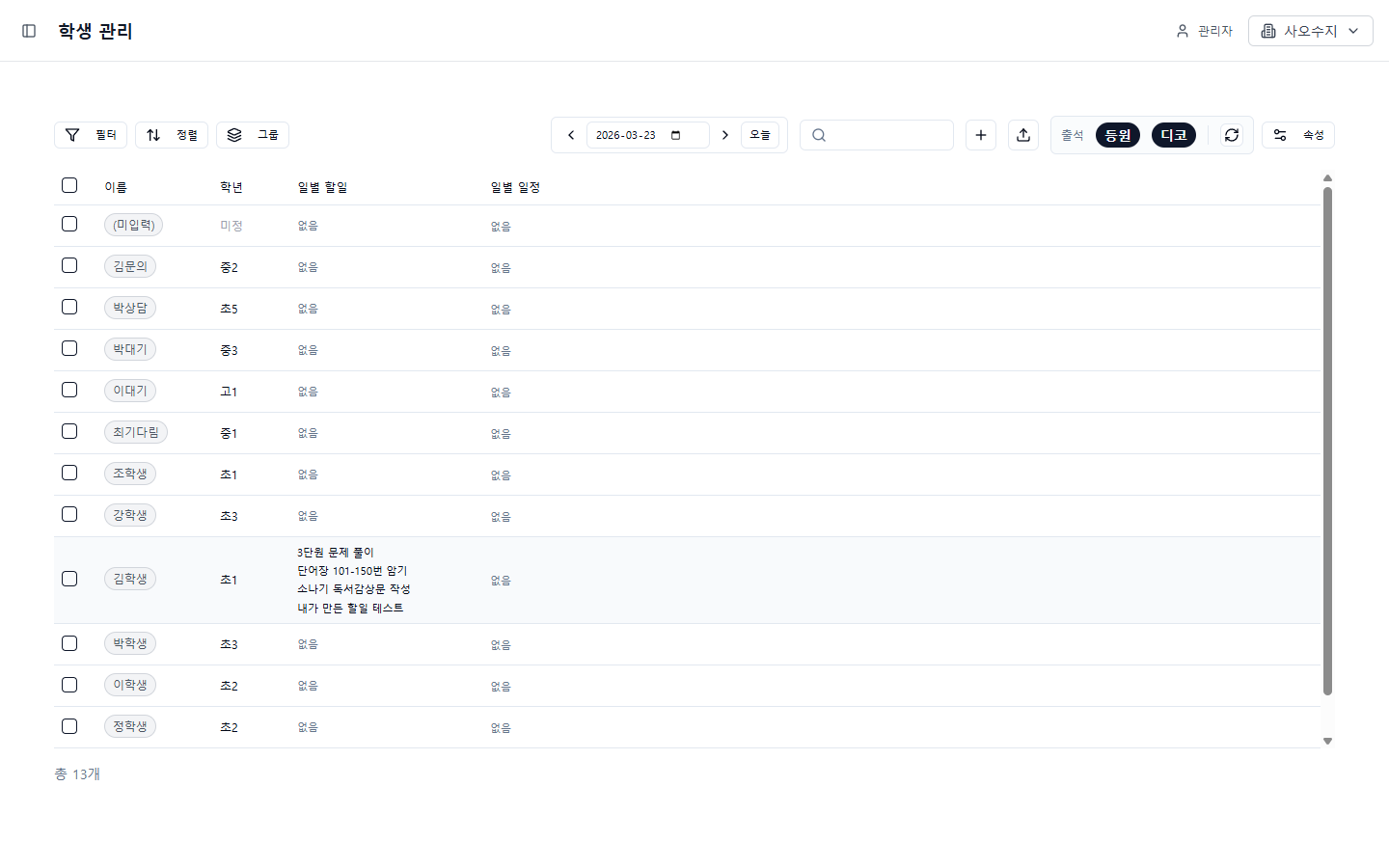Open the 필터 filter menu
Viewport: 1389px width, 868px height.
(91, 135)
